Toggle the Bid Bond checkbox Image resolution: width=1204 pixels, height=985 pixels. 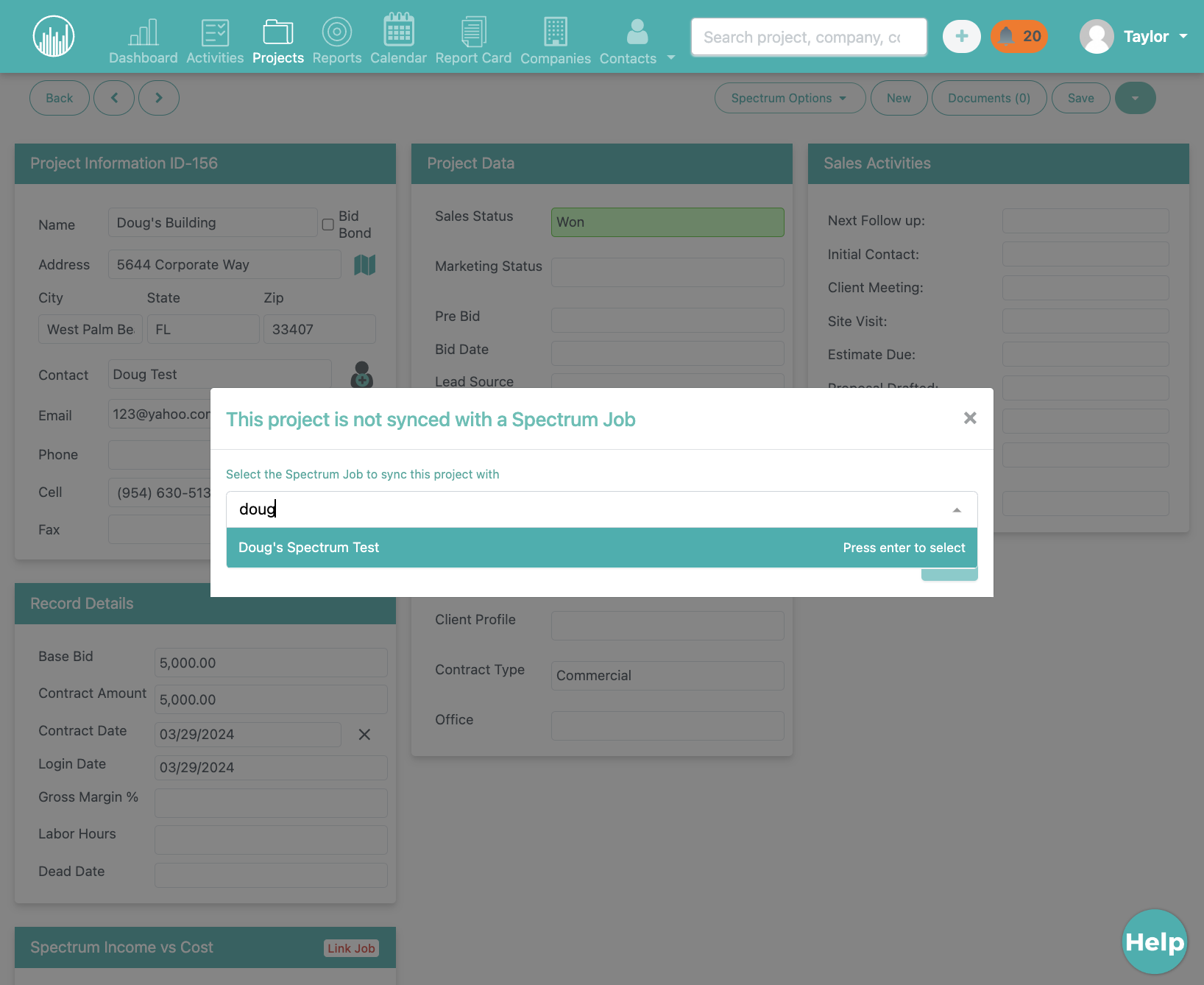click(328, 225)
